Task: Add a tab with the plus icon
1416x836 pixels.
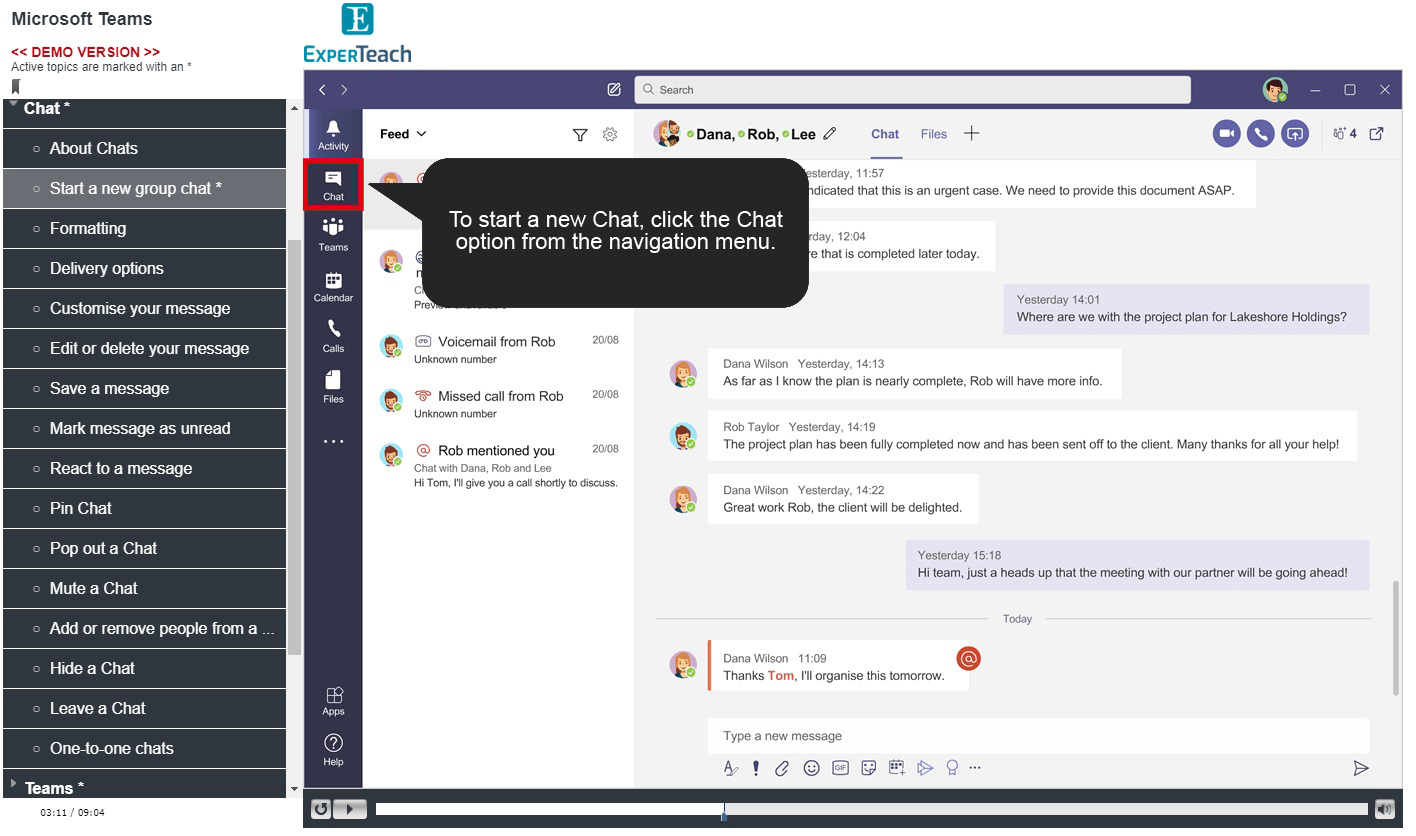Action: 971,134
